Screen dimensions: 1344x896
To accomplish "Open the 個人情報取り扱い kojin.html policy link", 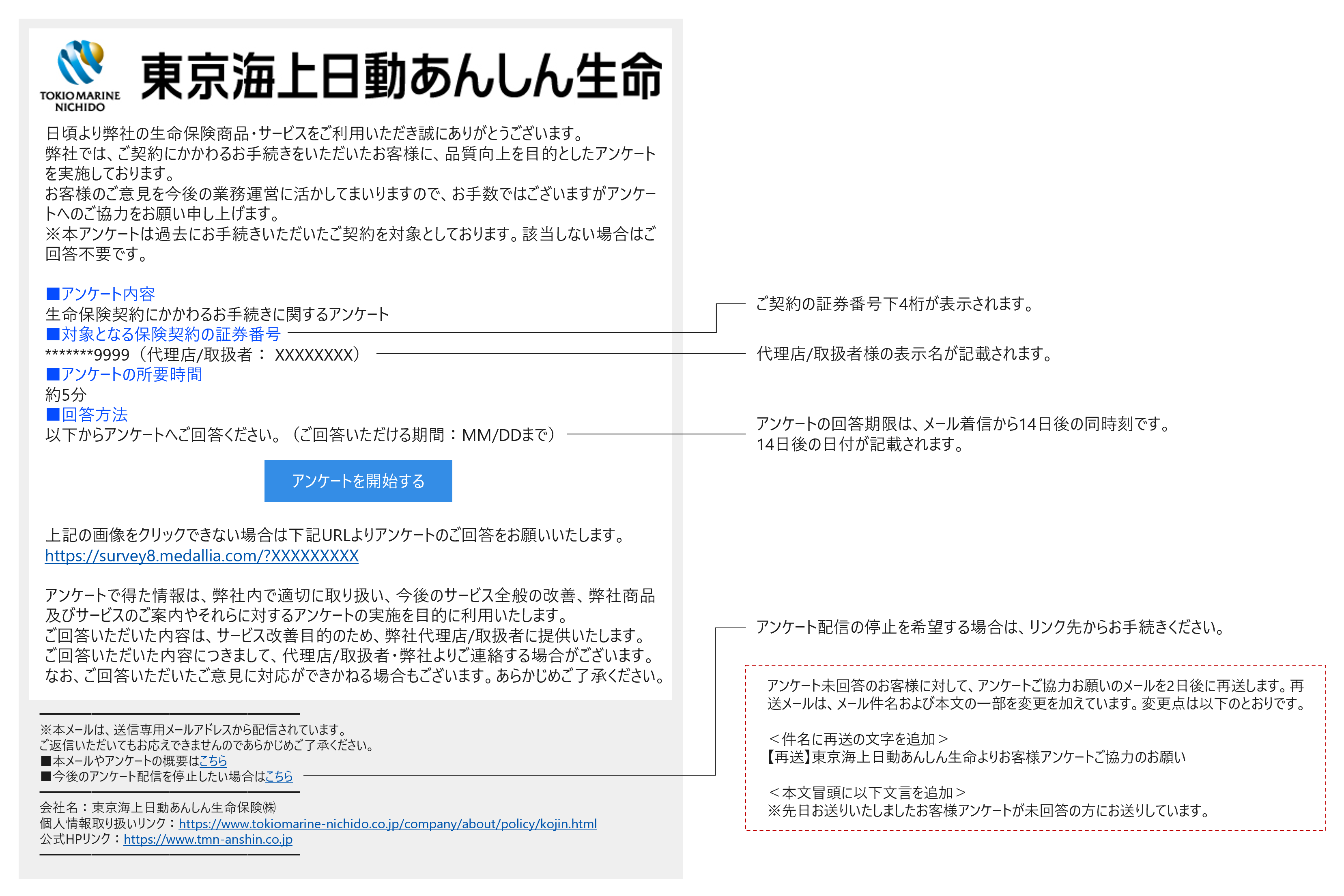I will [x=387, y=823].
